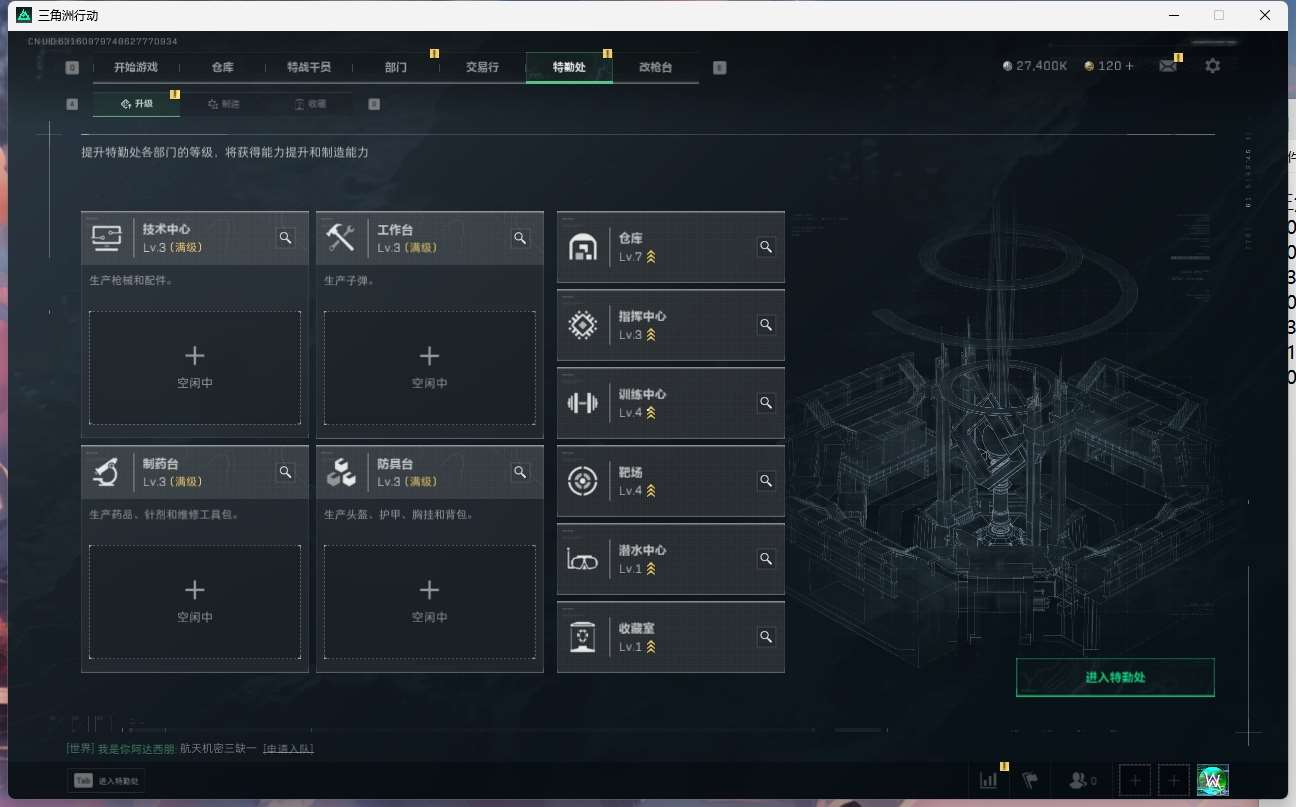Click the magnifier for 靶场

tap(766, 481)
